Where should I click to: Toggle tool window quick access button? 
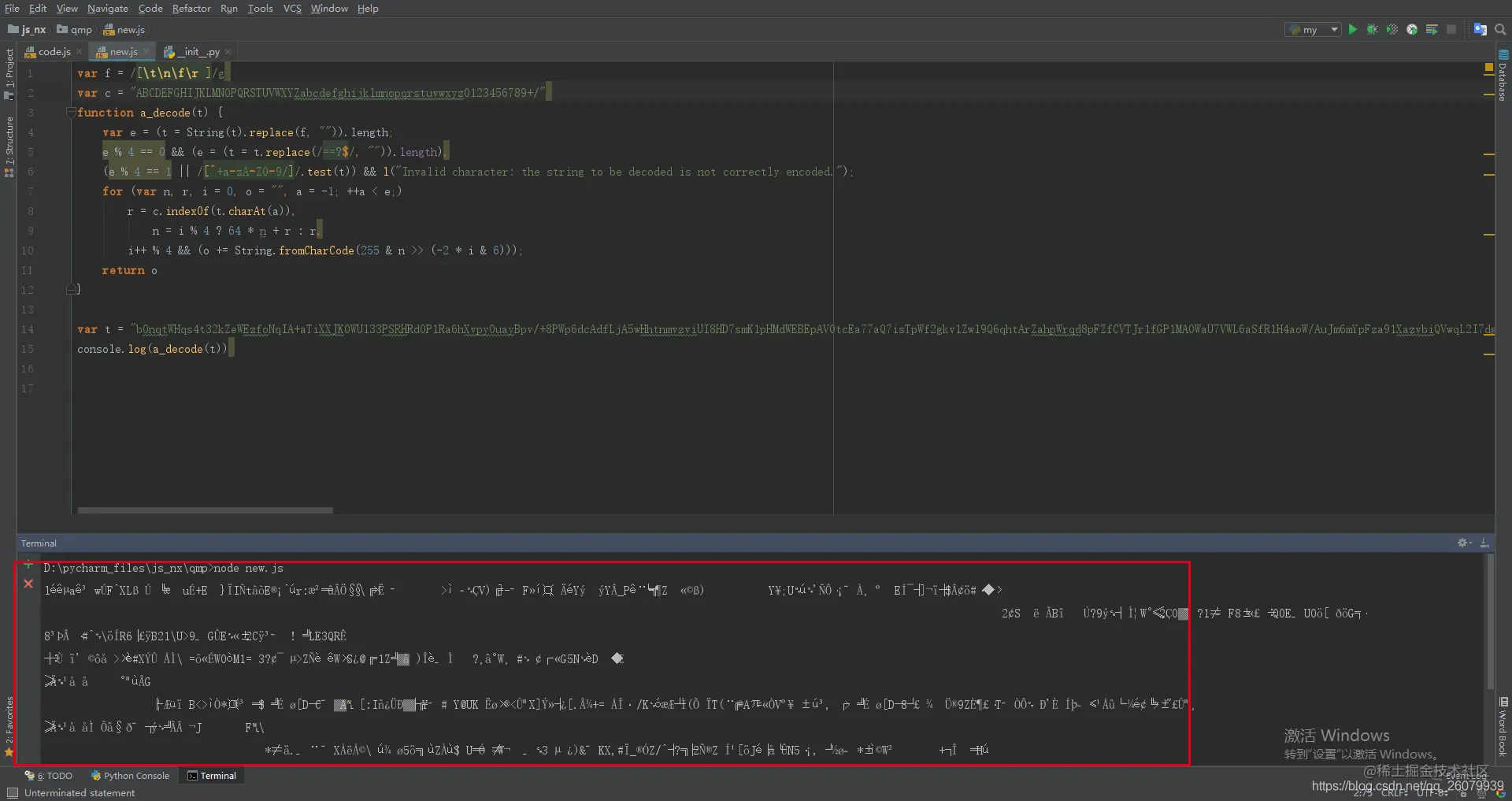click(x=12, y=792)
